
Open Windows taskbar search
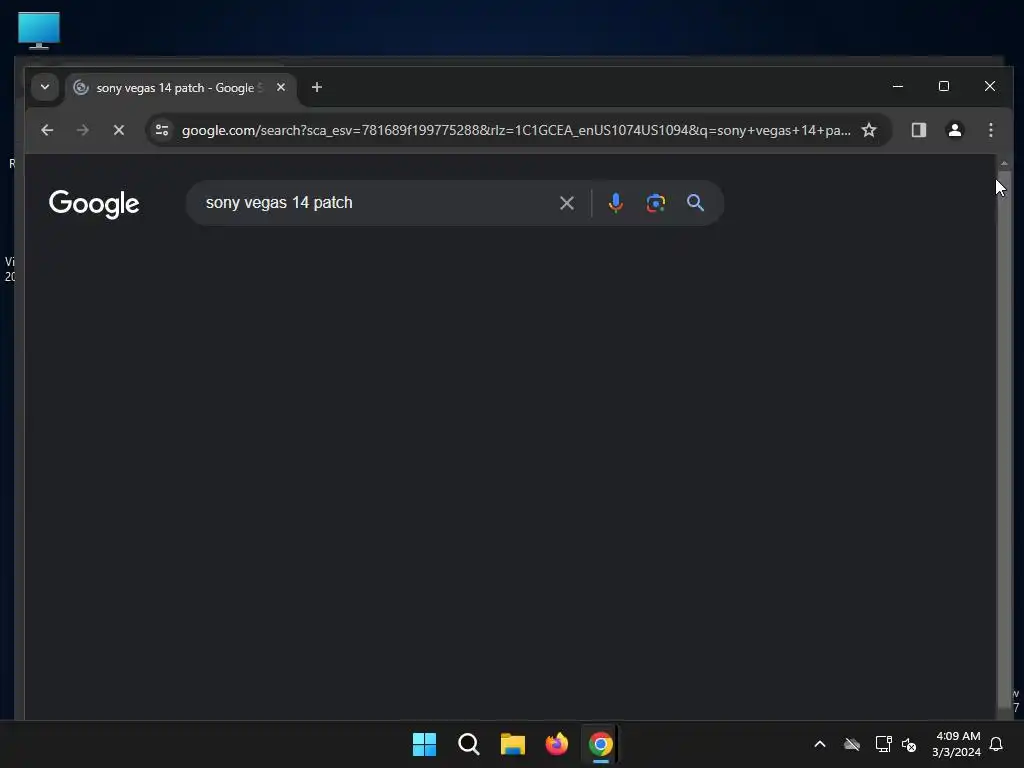[x=468, y=744]
